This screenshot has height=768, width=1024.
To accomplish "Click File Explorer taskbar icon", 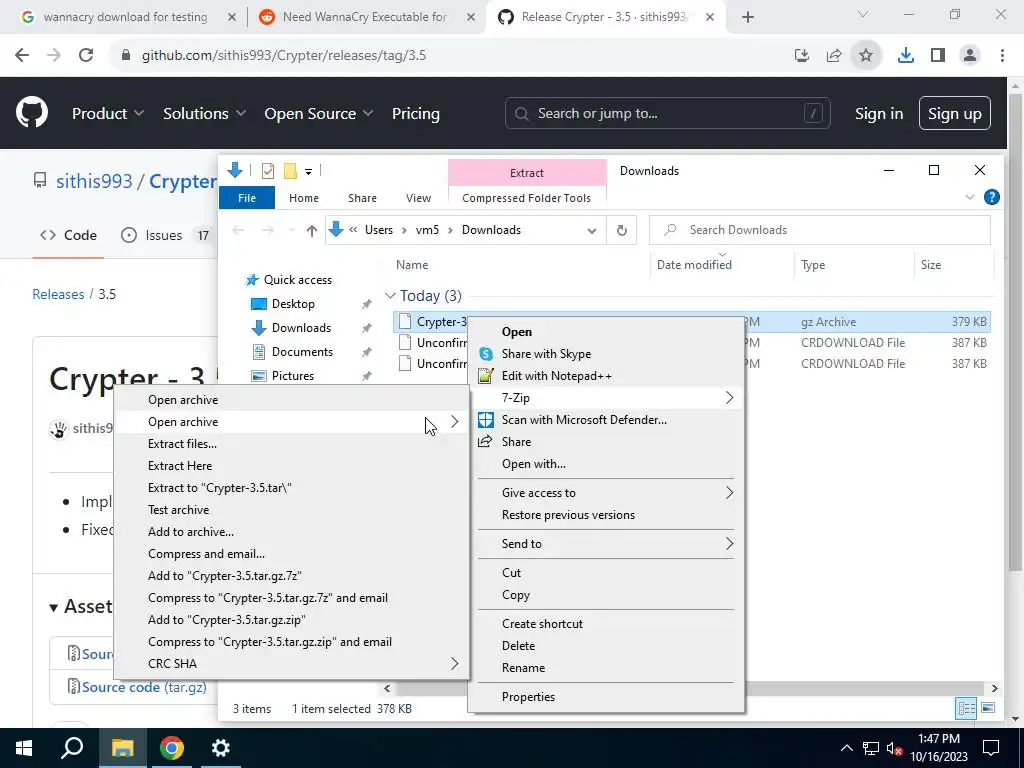I will point(122,748).
